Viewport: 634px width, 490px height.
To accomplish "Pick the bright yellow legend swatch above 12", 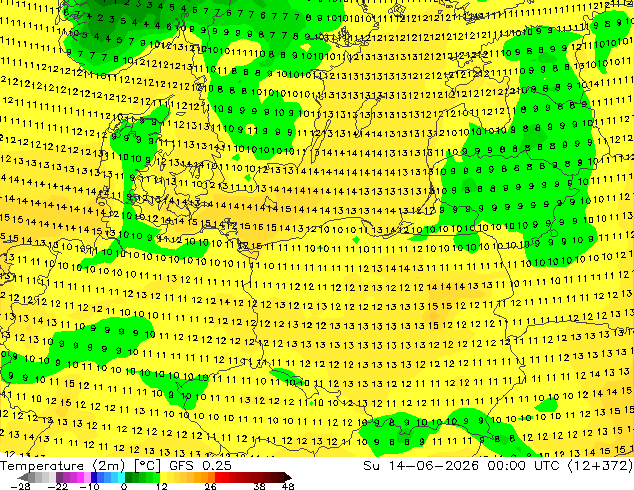I will (163, 477).
